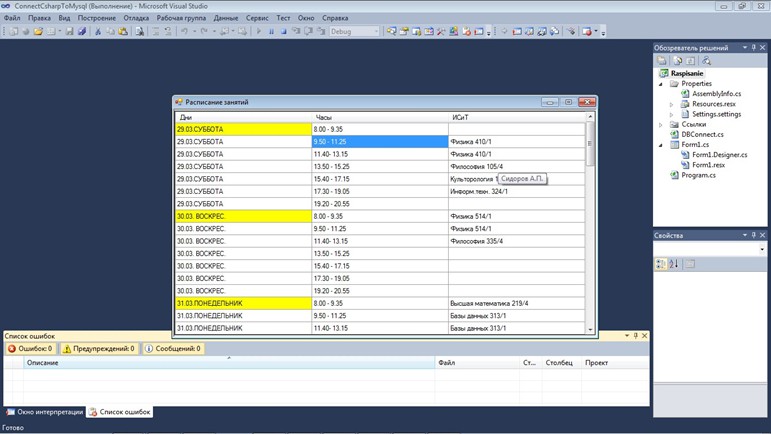Screen dimensions: 771x434
Task: Click the categorized view icon in Properties panel
Action: click(x=661, y=264)
